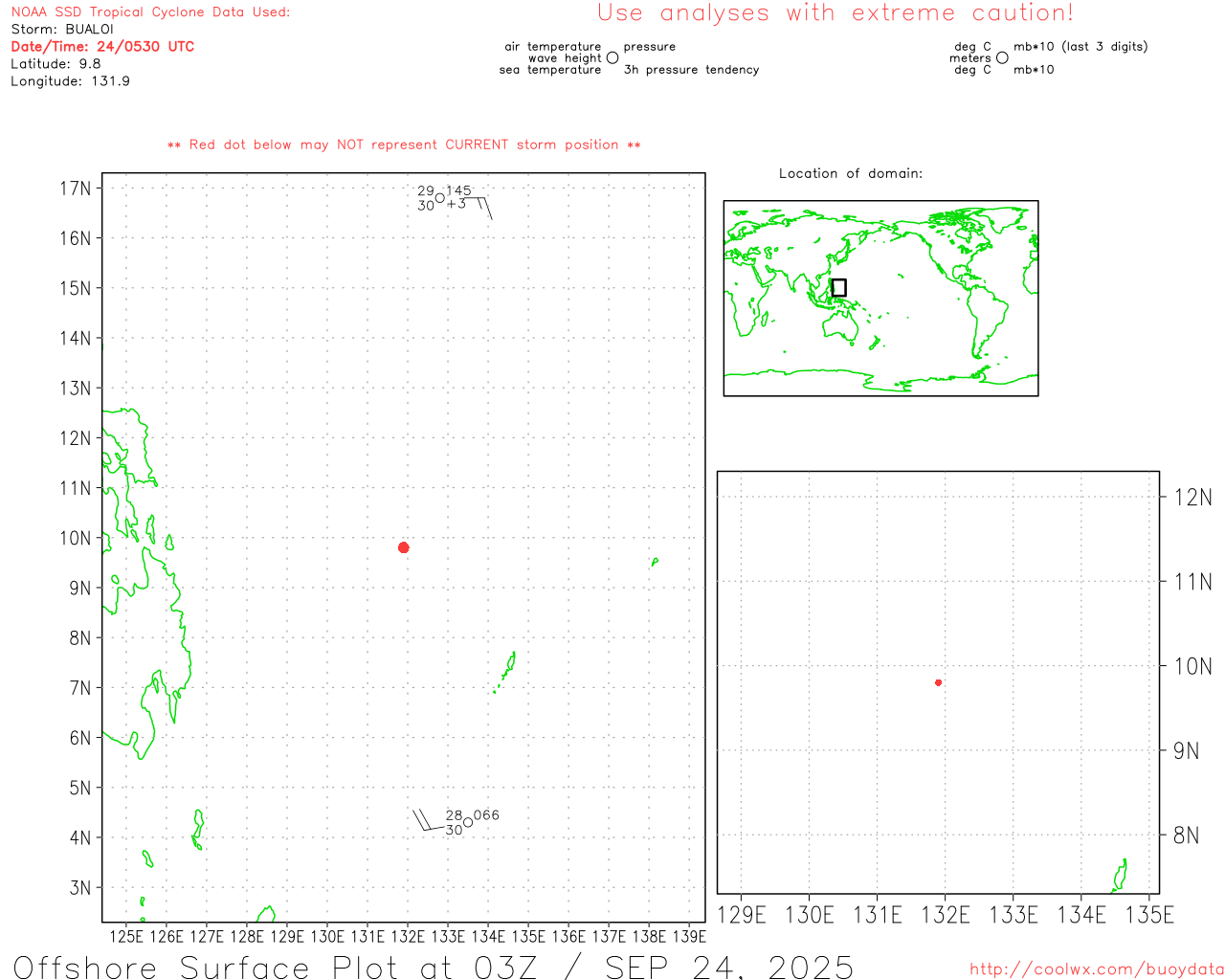Click the air temperature '28' on southern buoy
1225x980 pixels.
454,815
